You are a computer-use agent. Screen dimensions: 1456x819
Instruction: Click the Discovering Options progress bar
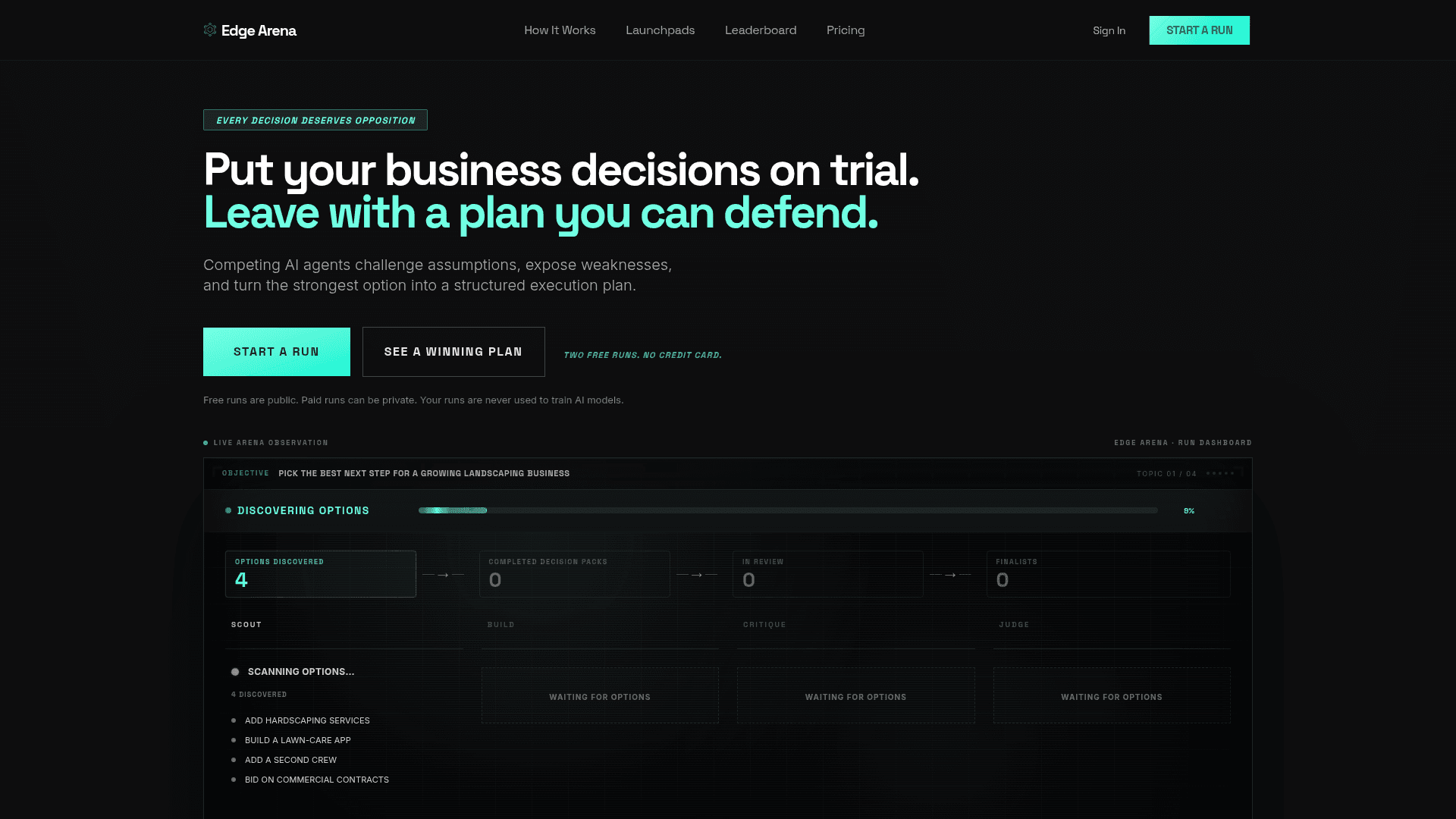788,510
